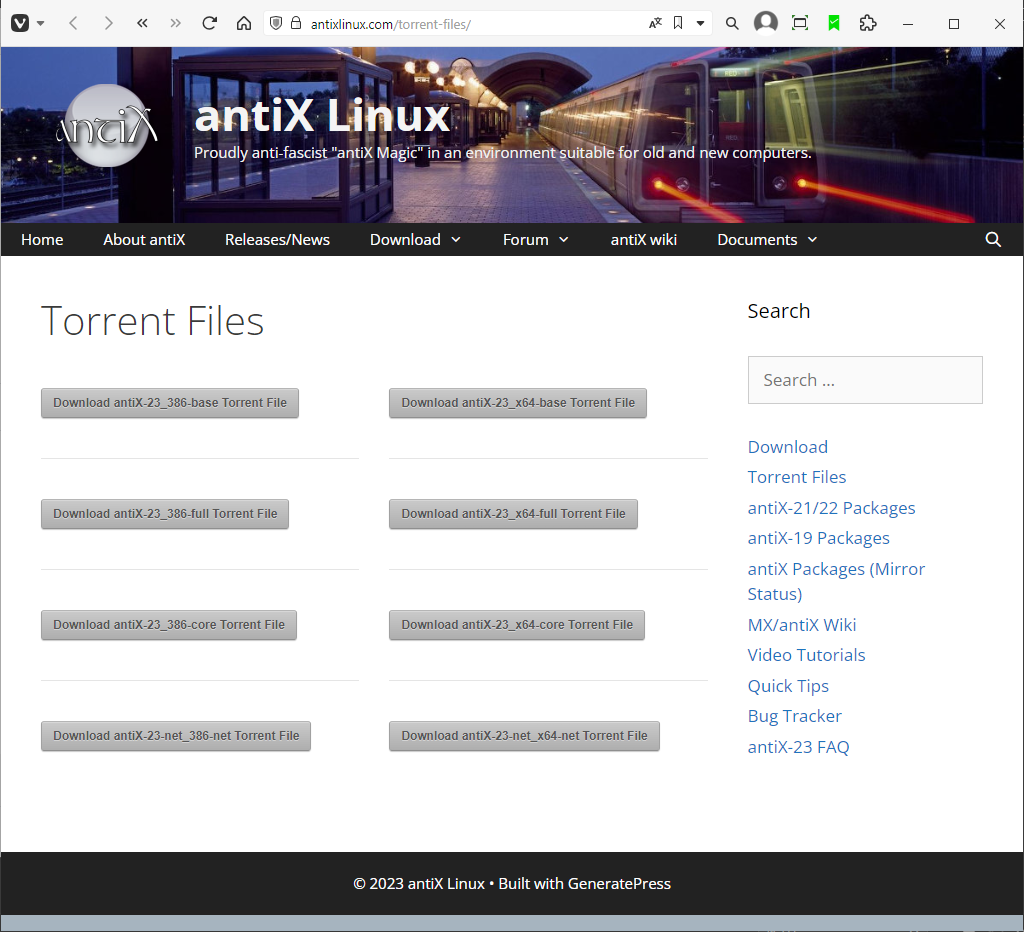Go back one page in history
The width and height of the screenshot is (1024, 932).
click(x=73, y=24)
